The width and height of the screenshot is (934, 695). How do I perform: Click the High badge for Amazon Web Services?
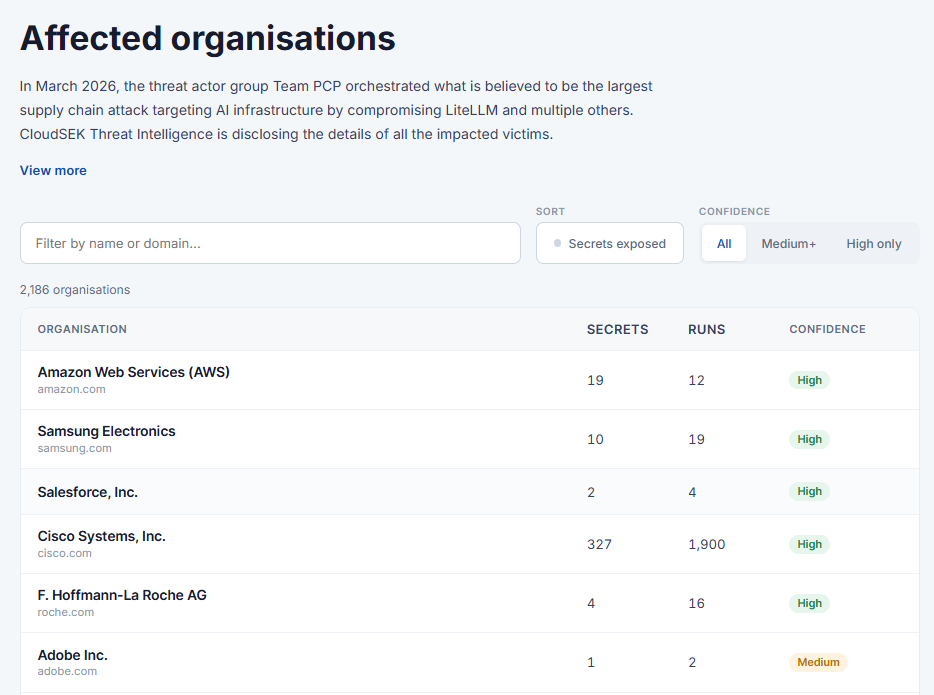point(810,380)
